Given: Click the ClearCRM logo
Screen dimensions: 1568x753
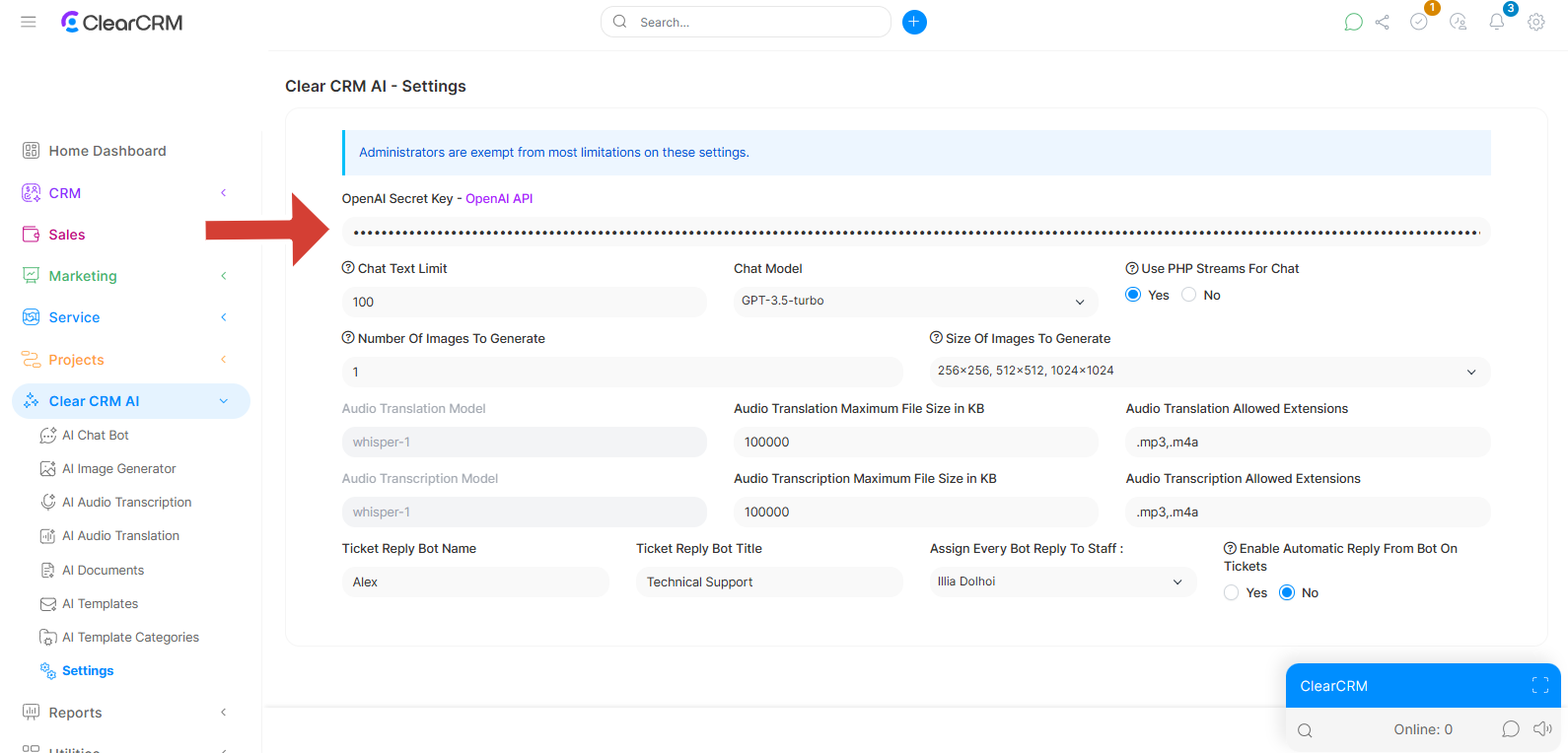Looking at the screenshot, I should [x=122, y=22].
